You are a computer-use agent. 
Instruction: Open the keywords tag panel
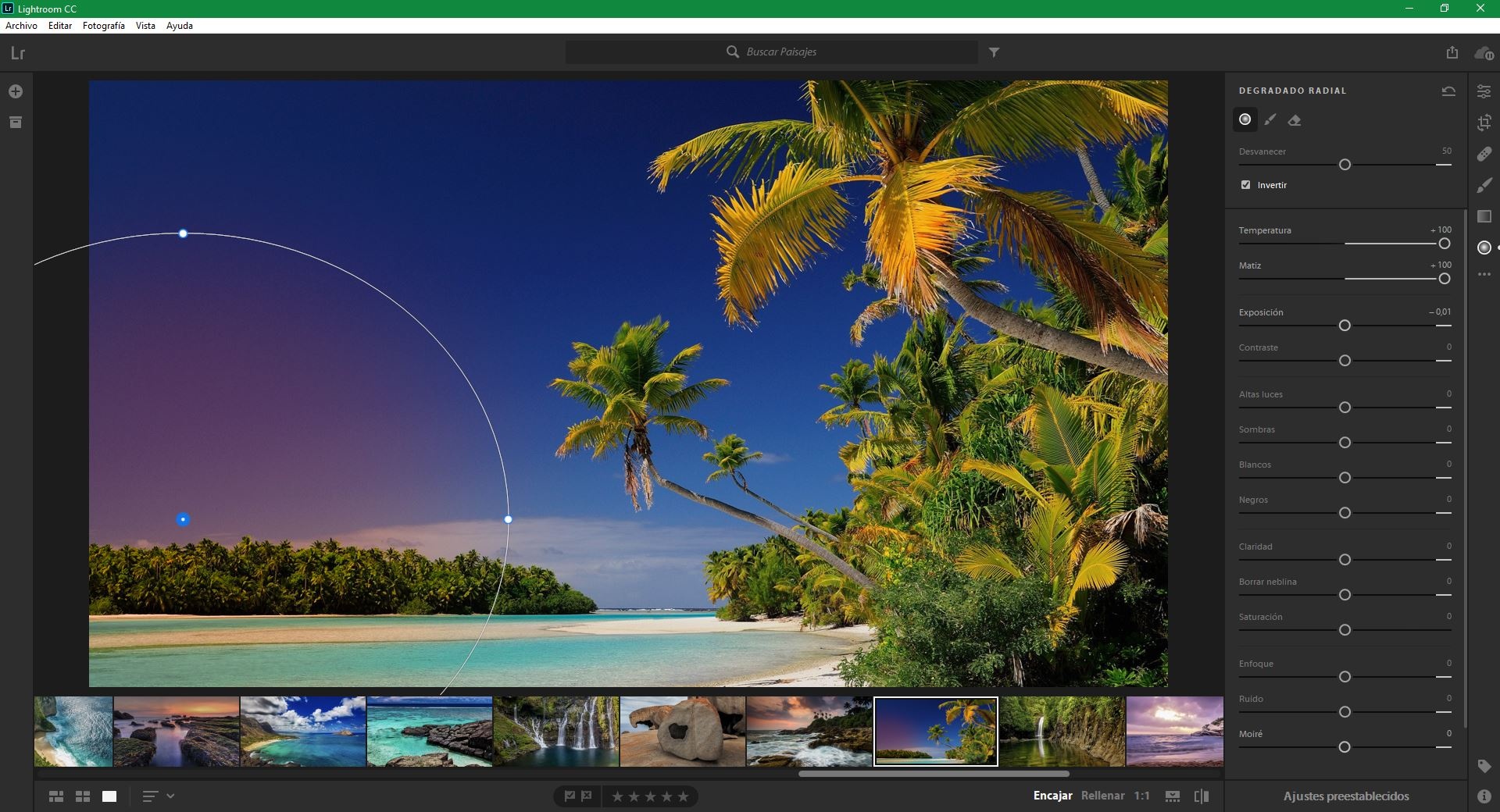coord(1484,767)
